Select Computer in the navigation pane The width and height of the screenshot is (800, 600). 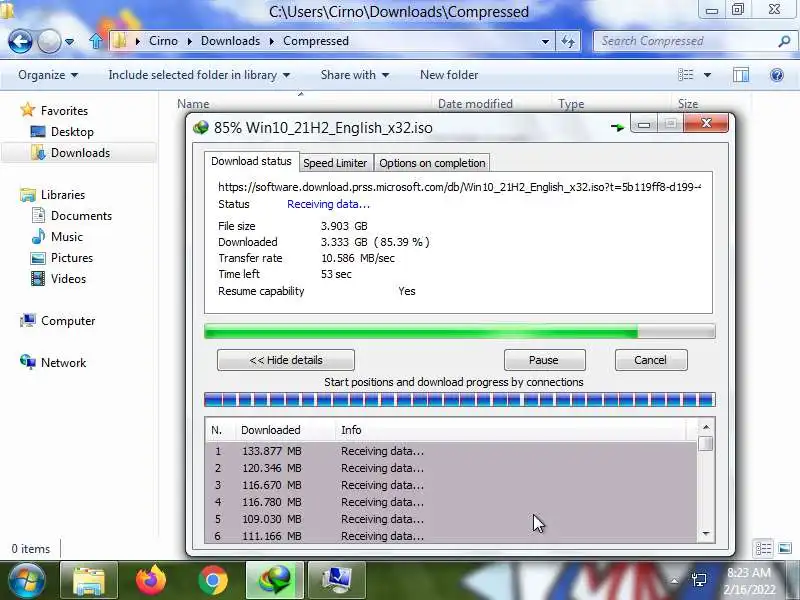tap(57, 320)
